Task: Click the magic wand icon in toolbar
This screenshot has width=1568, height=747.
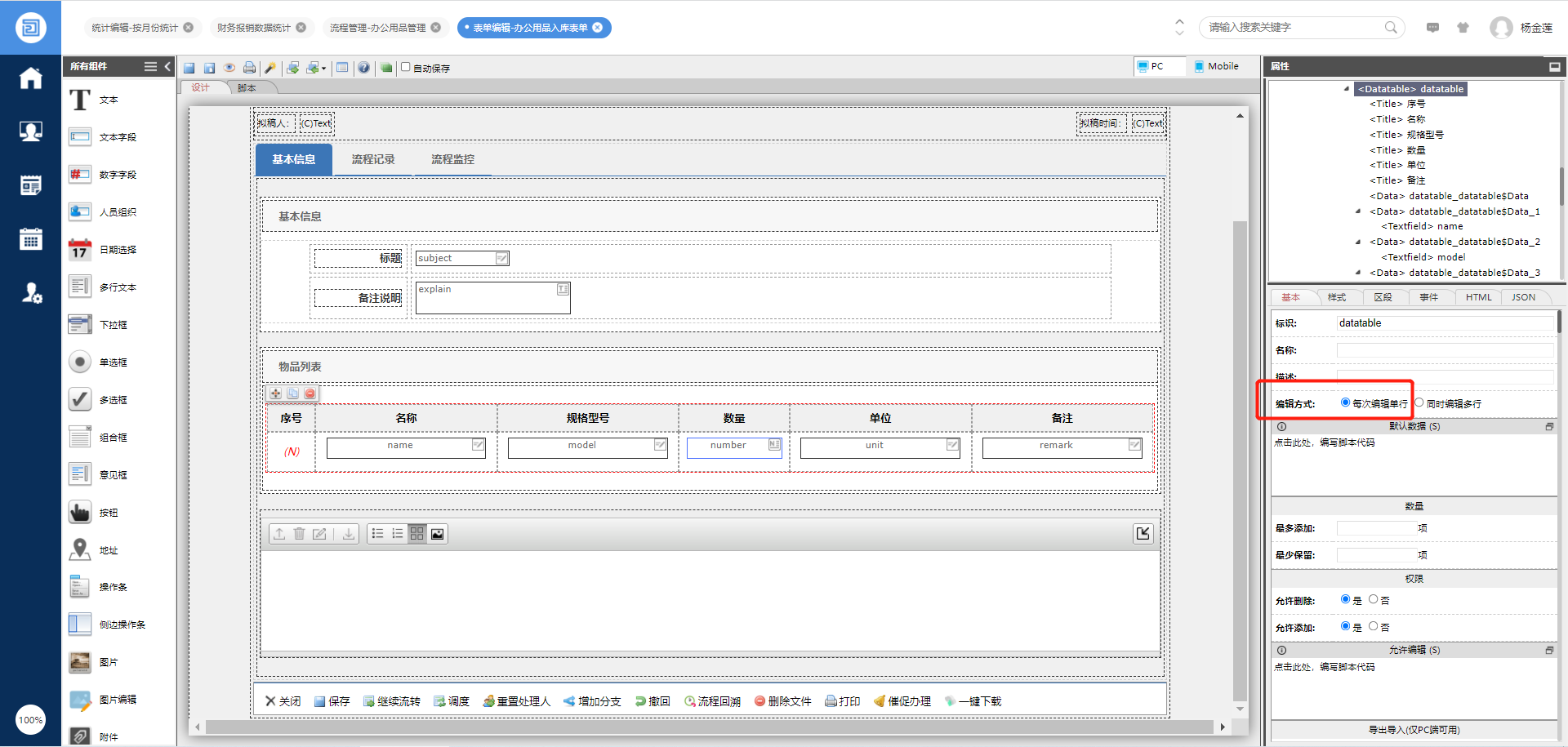Action: pos(270,68)
